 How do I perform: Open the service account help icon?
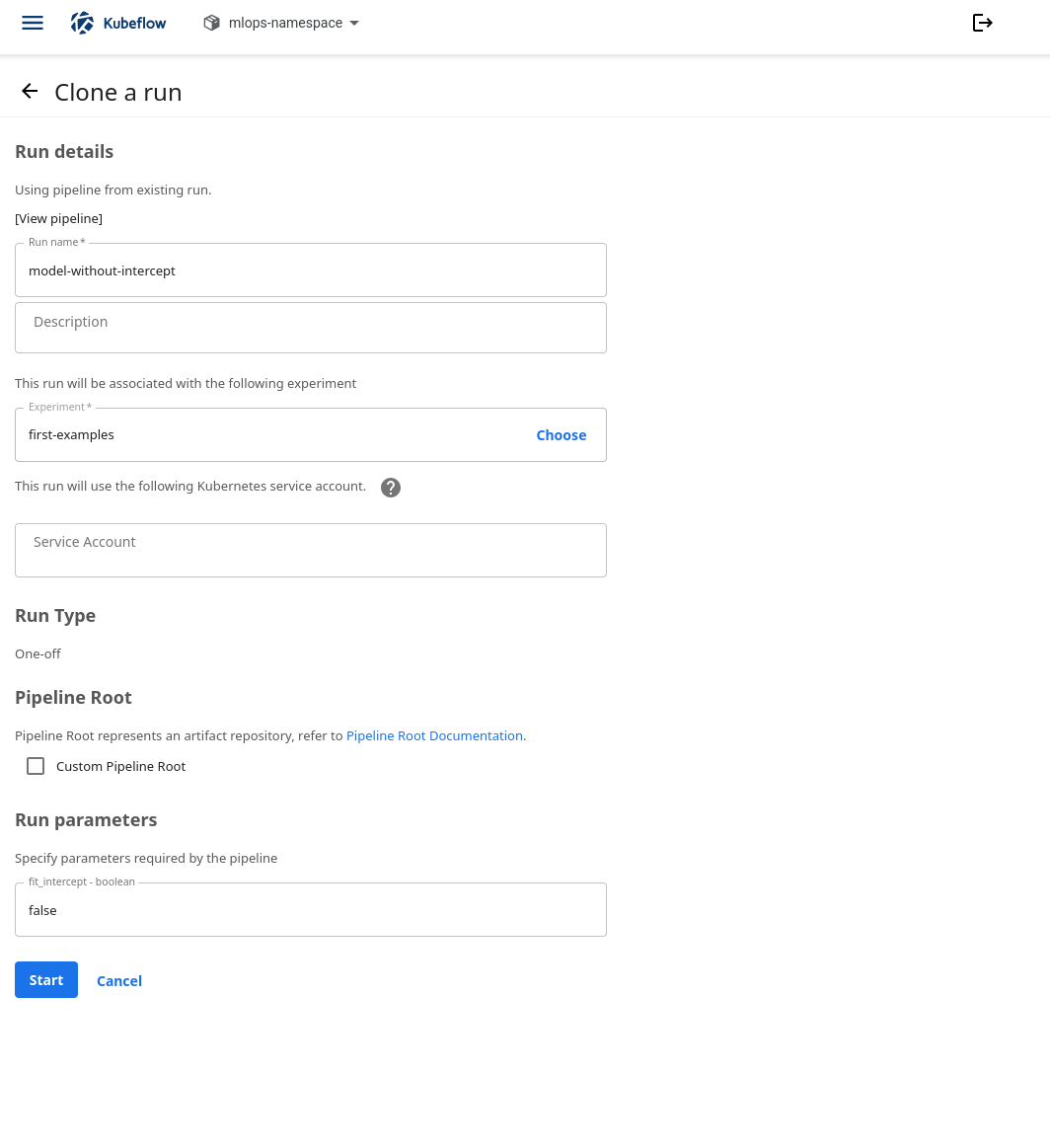(x=391, y=488)
